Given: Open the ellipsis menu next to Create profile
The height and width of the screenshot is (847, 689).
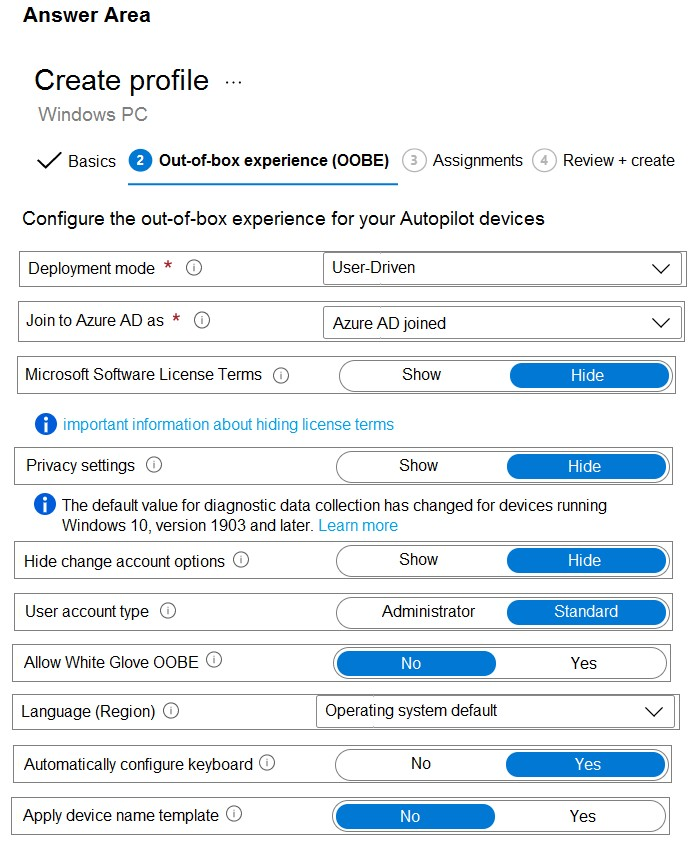Looking at the screenshot, I should click(x=233, y=82).
